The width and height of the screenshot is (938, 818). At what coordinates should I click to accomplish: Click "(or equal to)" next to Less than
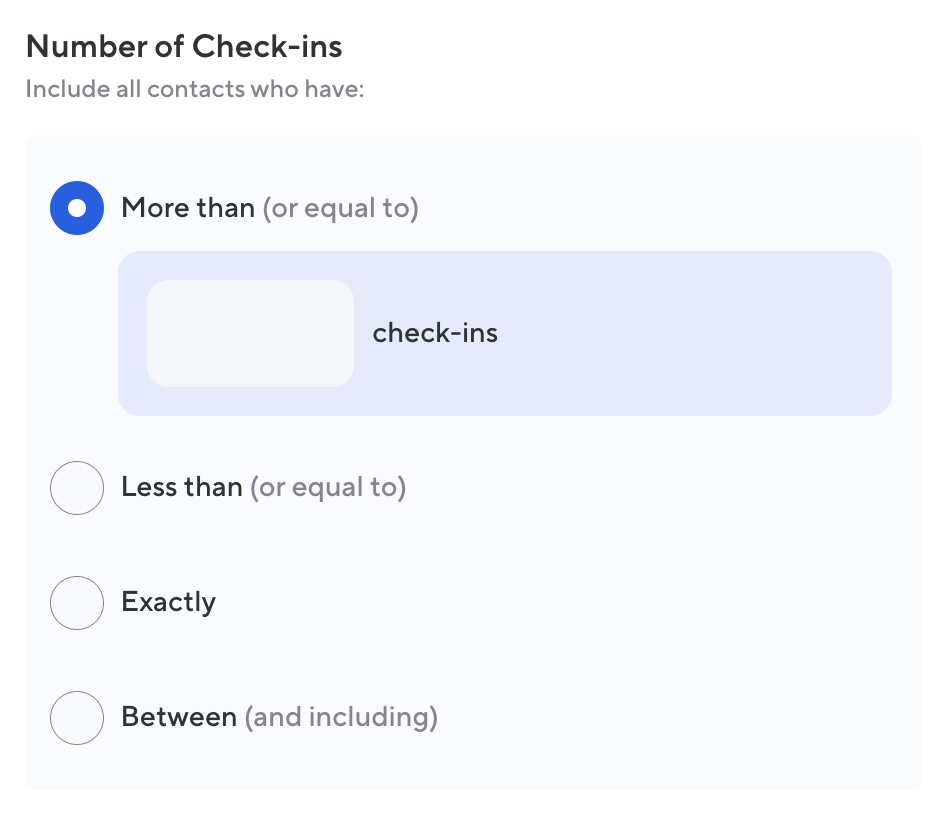(328, 488)
